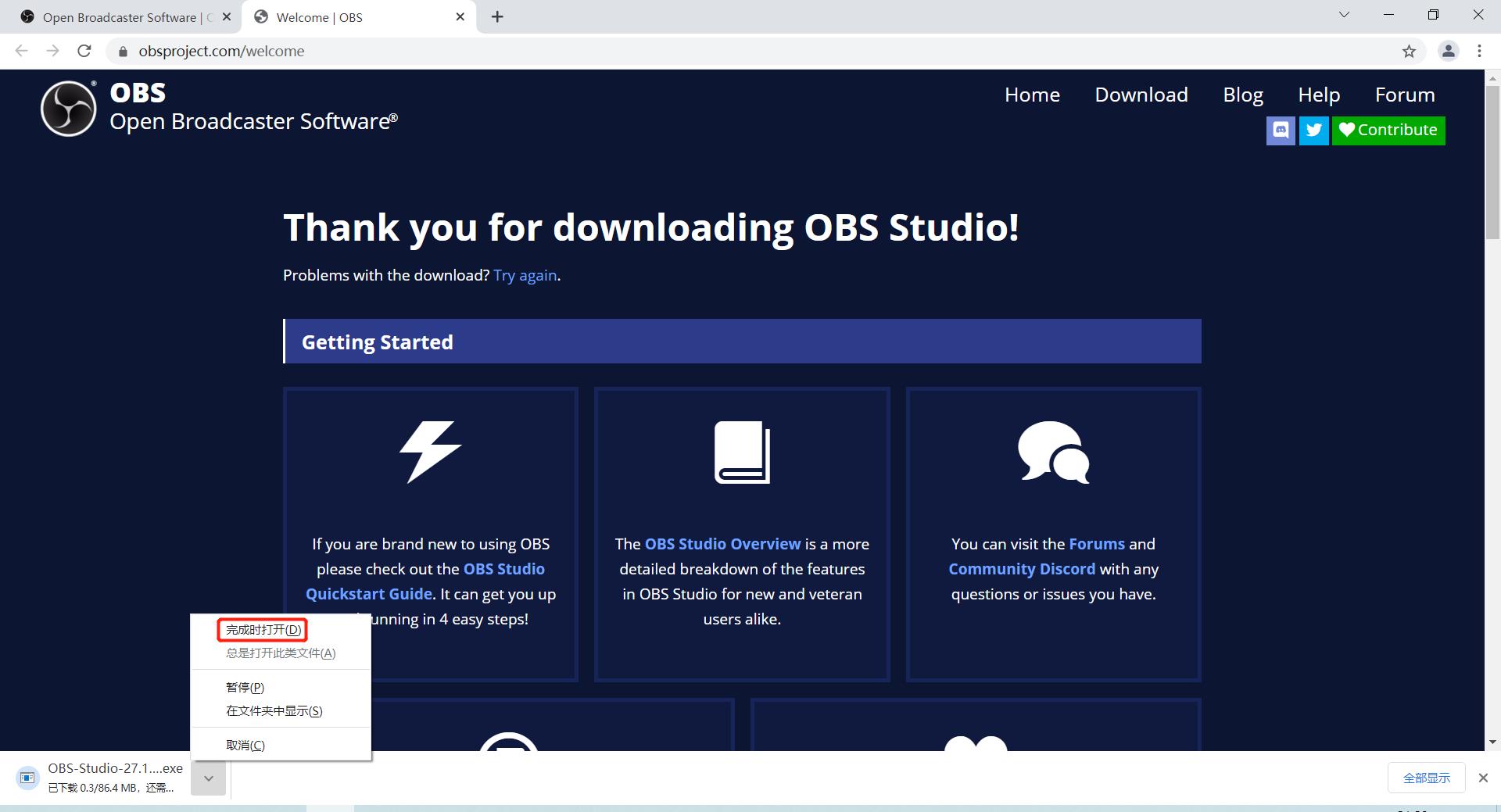
Task: Click the bookmark star icon
Action: click(x=1409, y=52)
